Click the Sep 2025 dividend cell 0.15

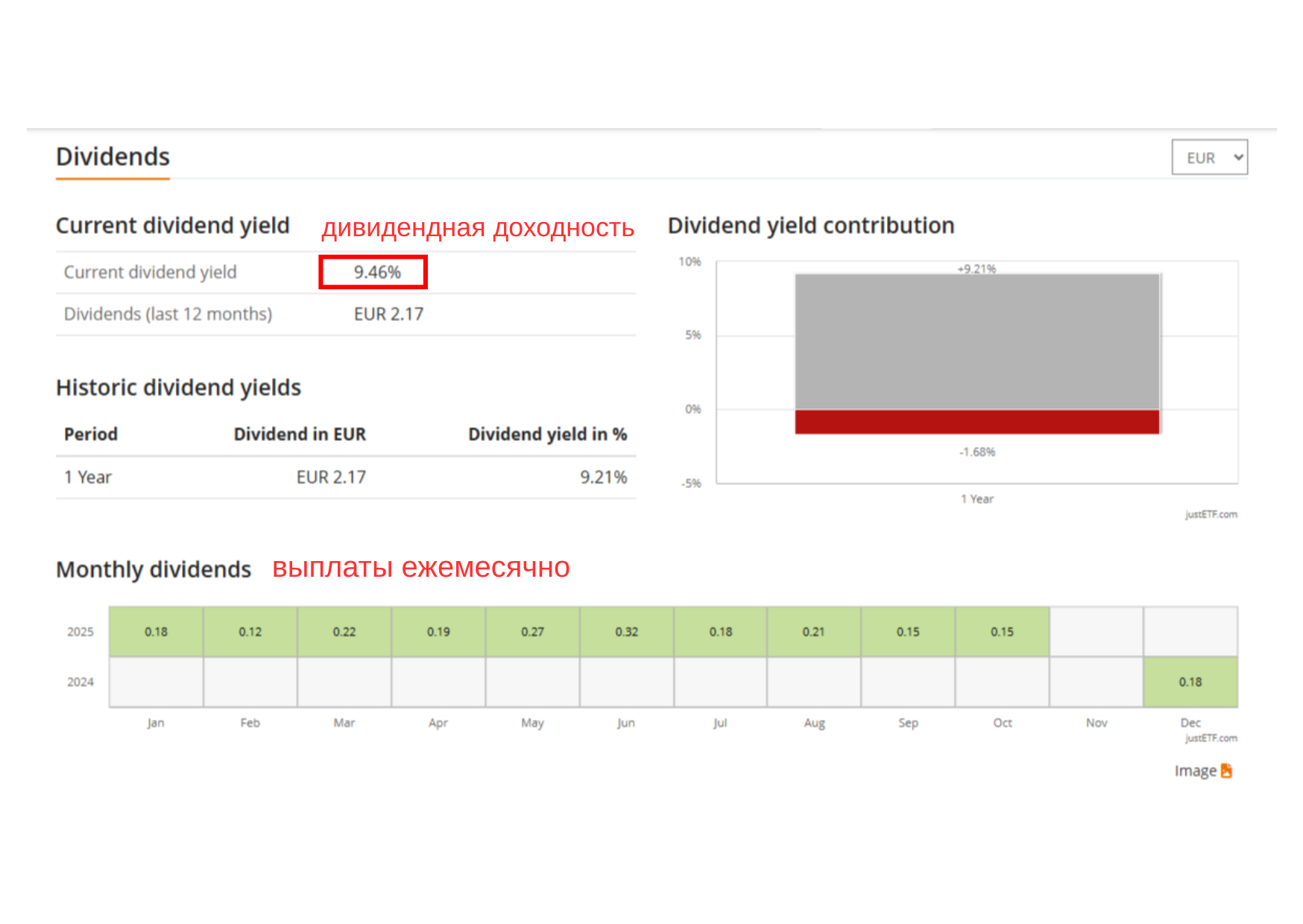(x=908, y=632)
